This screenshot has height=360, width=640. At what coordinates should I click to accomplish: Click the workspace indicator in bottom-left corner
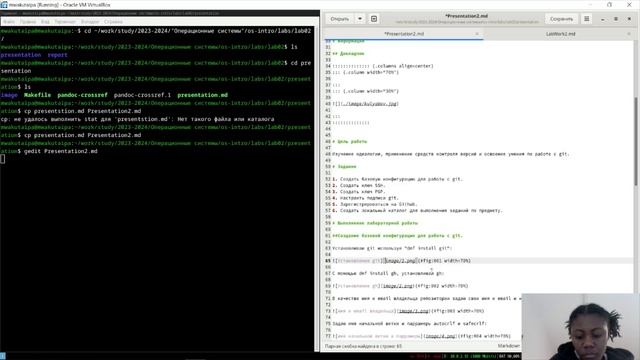(x=3, y=356)
